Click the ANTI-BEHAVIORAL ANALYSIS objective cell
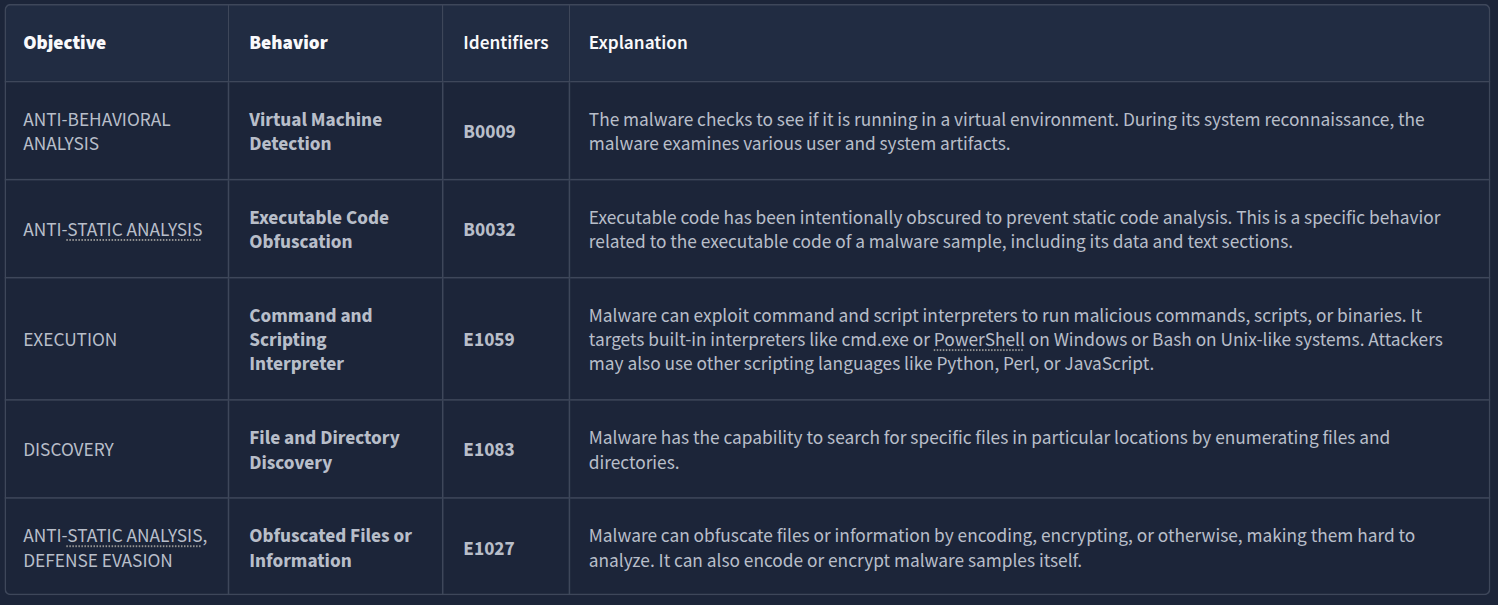 coord(96,131)
